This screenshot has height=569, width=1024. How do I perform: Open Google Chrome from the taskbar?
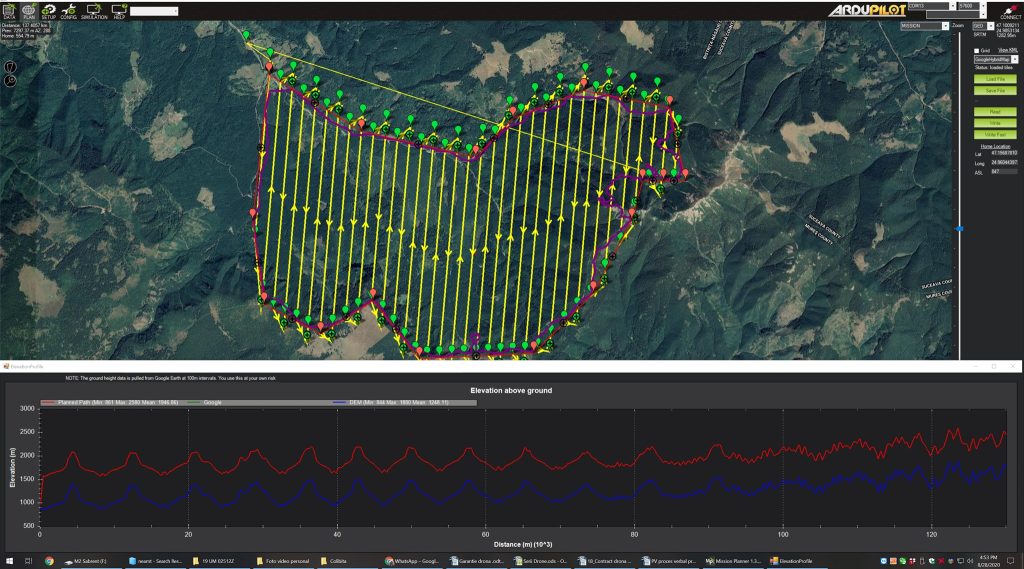point(48,561)
